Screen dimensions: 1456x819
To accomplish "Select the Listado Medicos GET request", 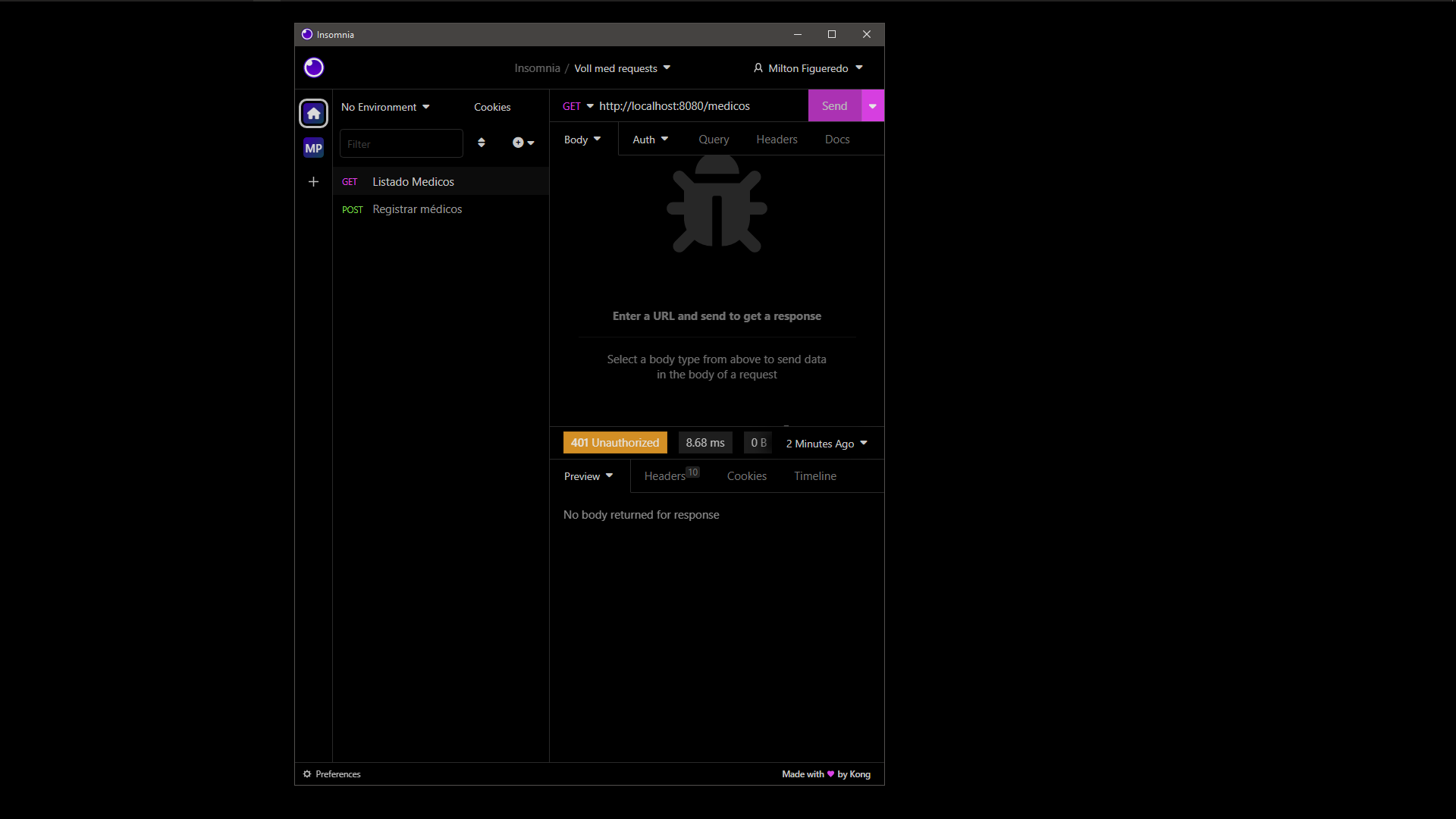I will tap(441, 182).
